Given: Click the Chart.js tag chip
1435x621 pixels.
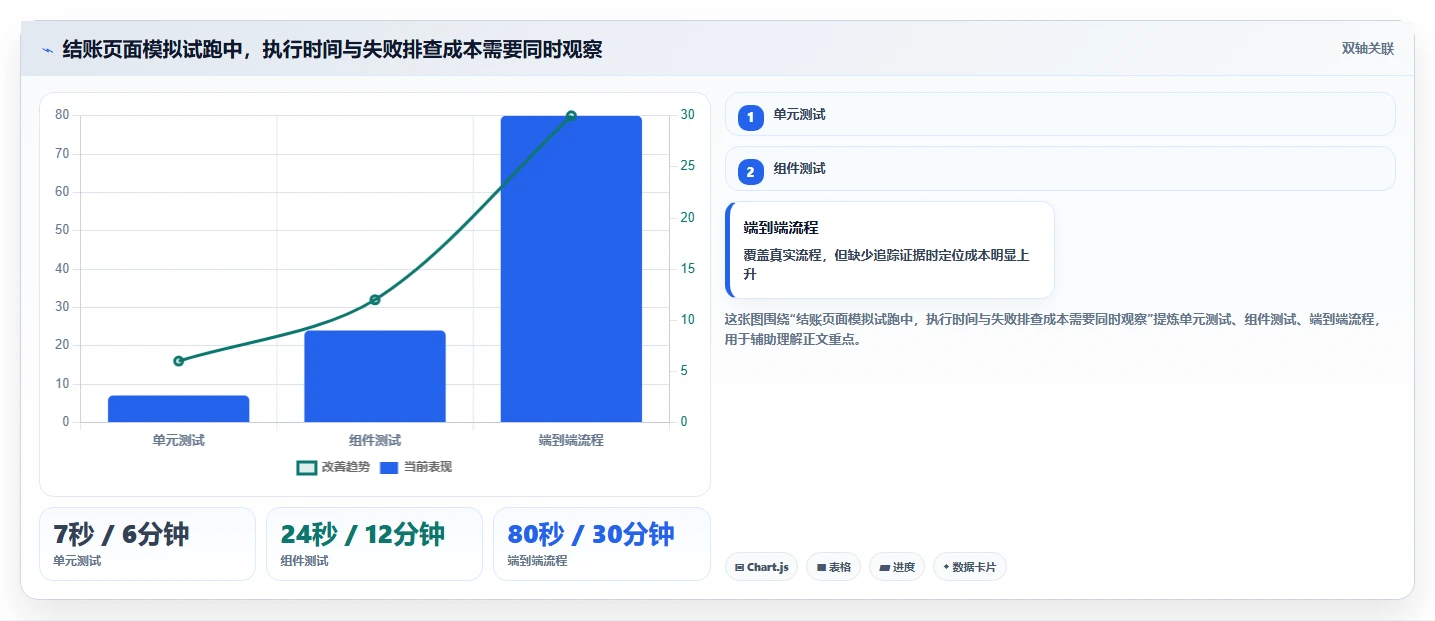Looking at the screenshot, I should pos(761,567).
